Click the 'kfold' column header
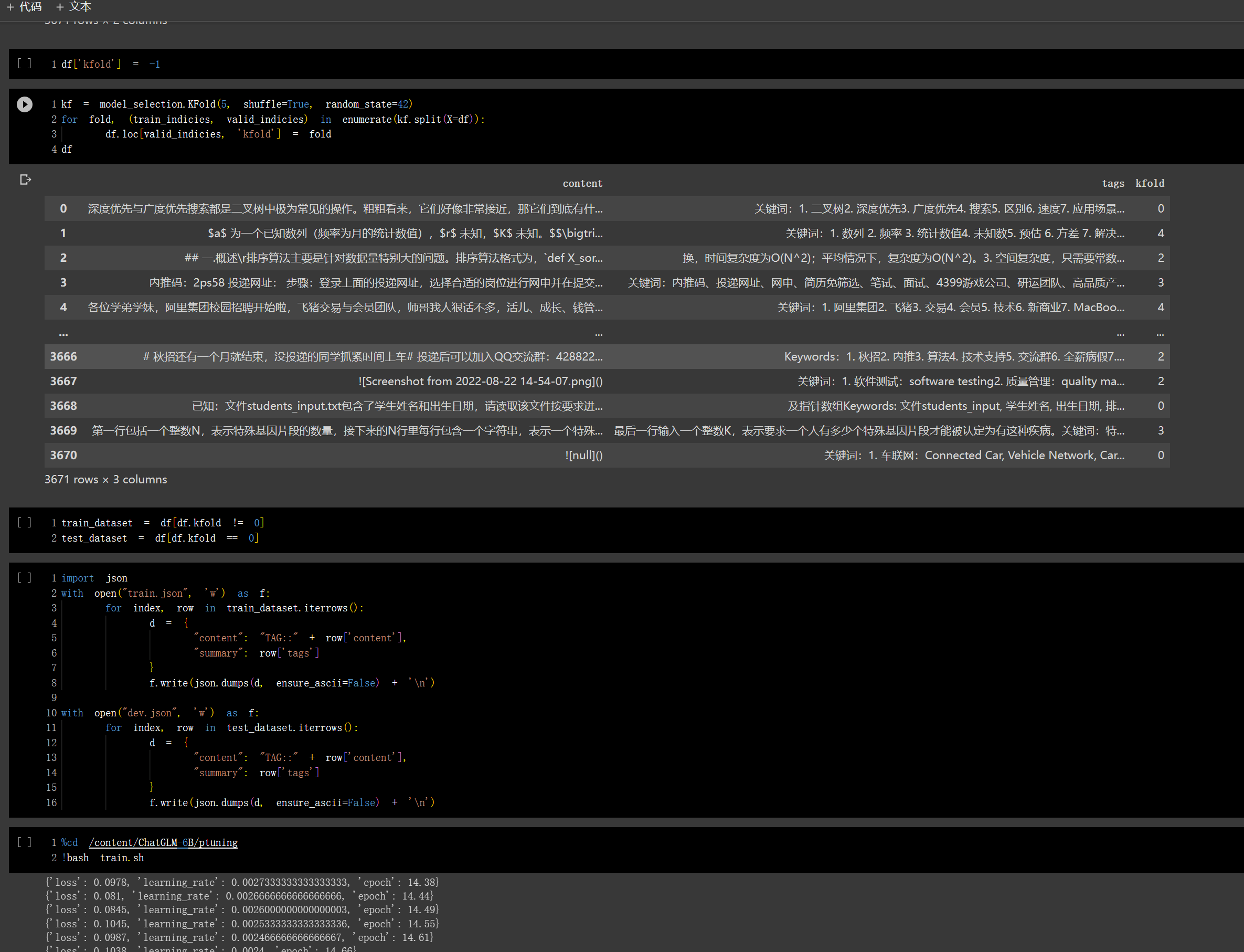Screen dimensions: 1244x952 [x=1150, y=183]
